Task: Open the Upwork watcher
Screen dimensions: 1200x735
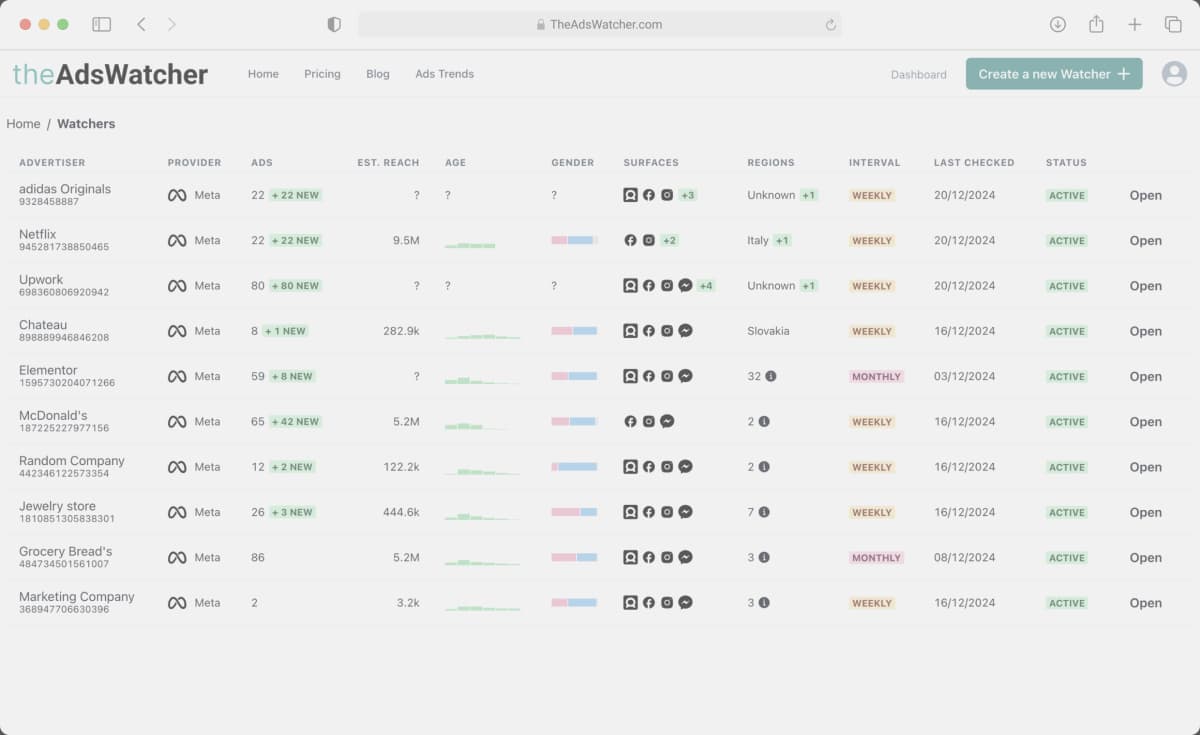Action: (1146, 286)
